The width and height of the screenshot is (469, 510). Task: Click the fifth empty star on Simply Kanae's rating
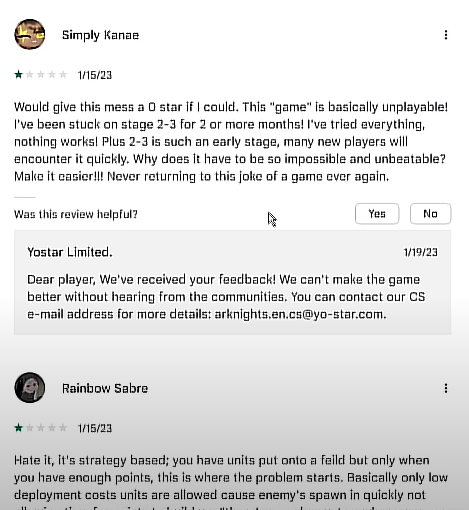coord(63,75)
